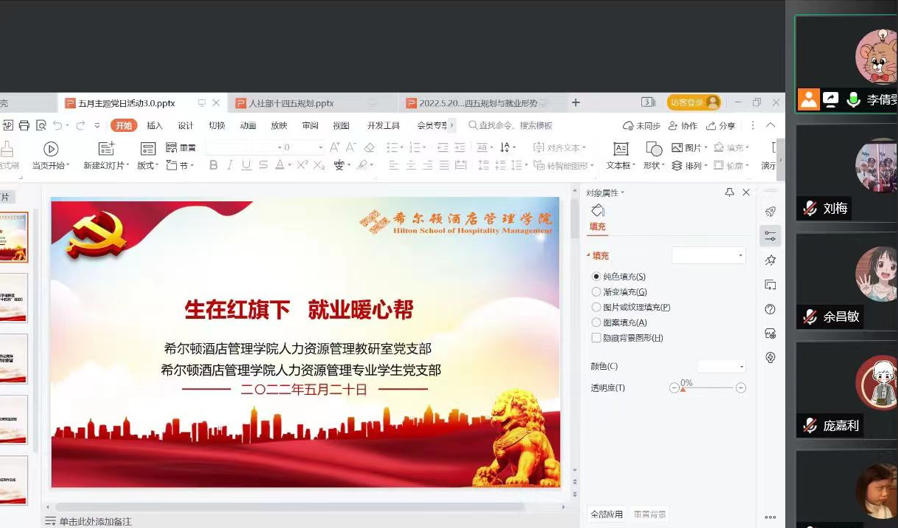Click the transparency decrease minus button

click(x=674, y=388)
